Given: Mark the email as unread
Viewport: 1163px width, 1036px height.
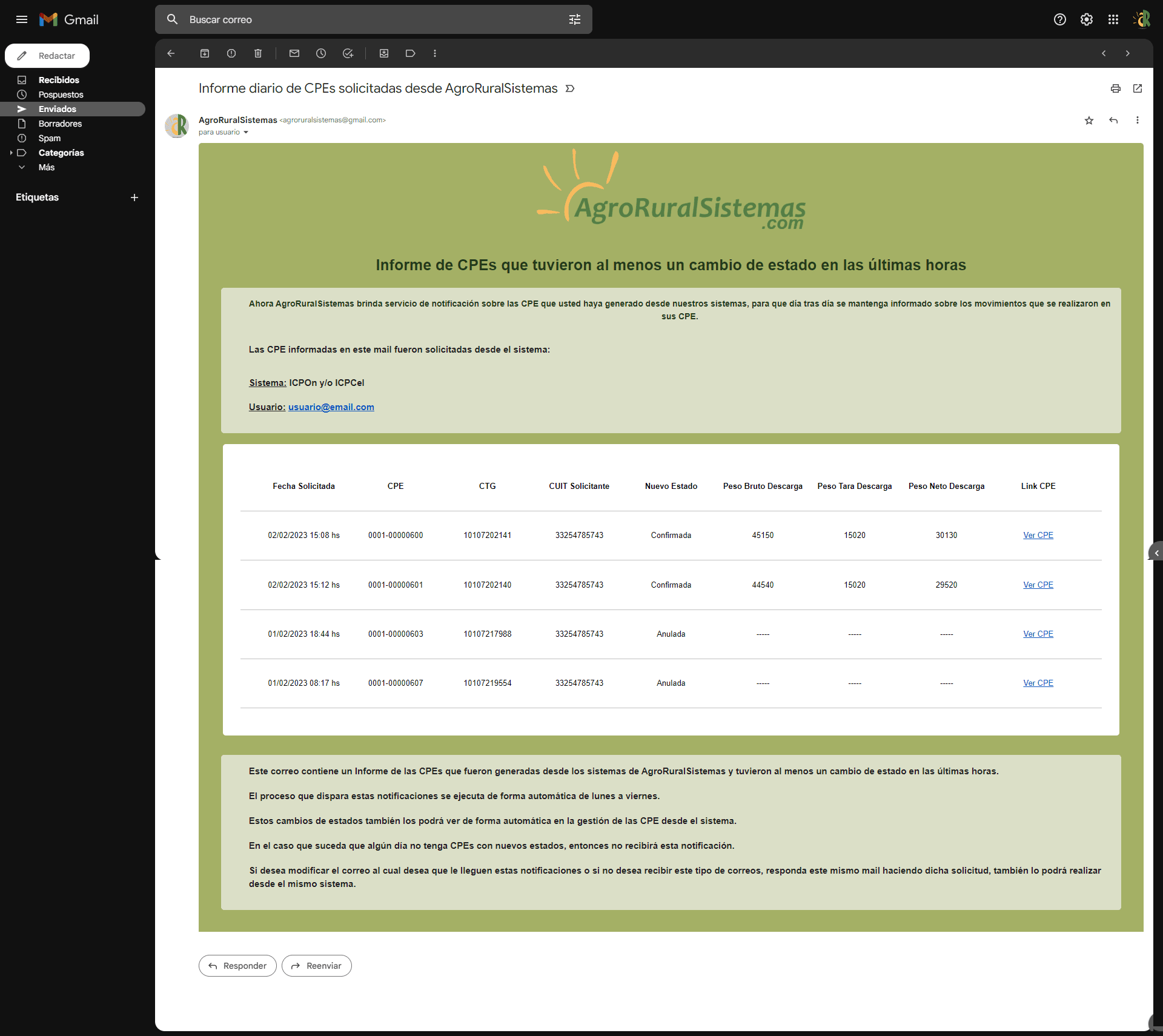Looking at the screenshot, I should point(294,53).
